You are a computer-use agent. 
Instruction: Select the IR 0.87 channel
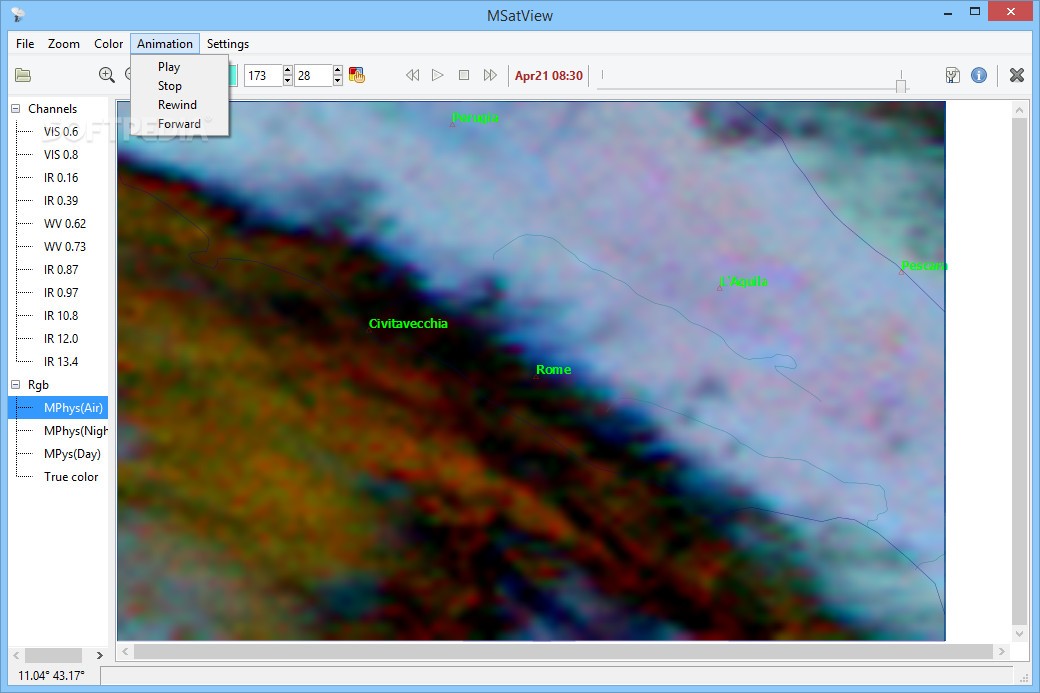(x=61, y=270)
